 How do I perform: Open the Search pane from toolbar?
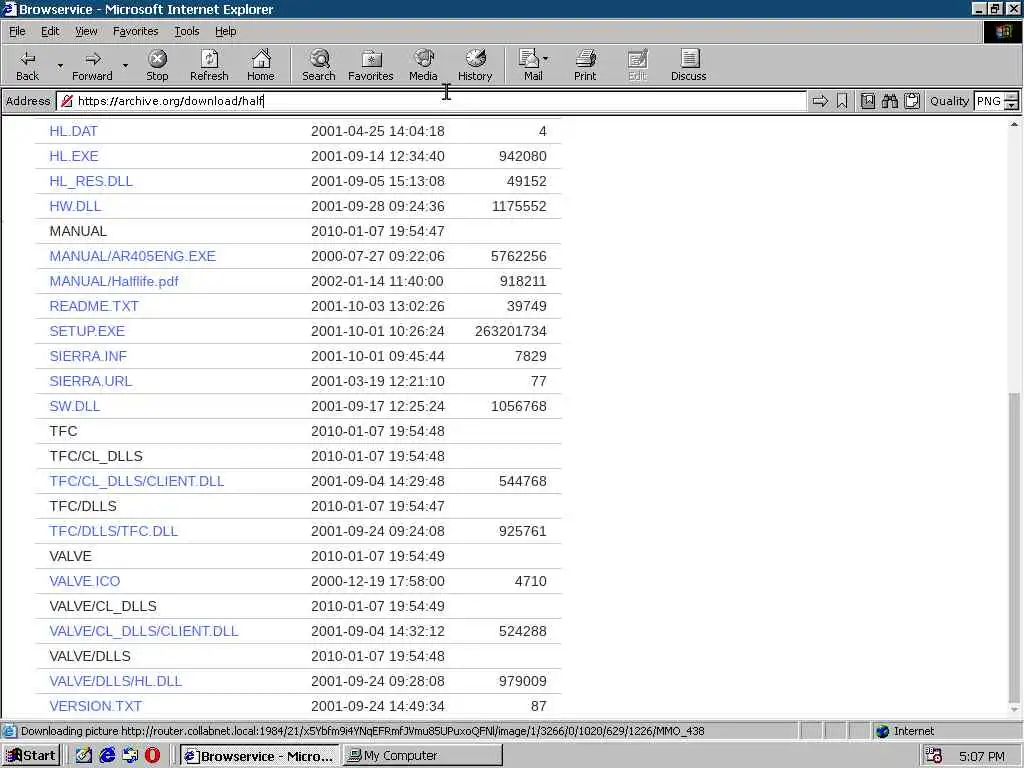pyautogui.click(x=319, y=65)
